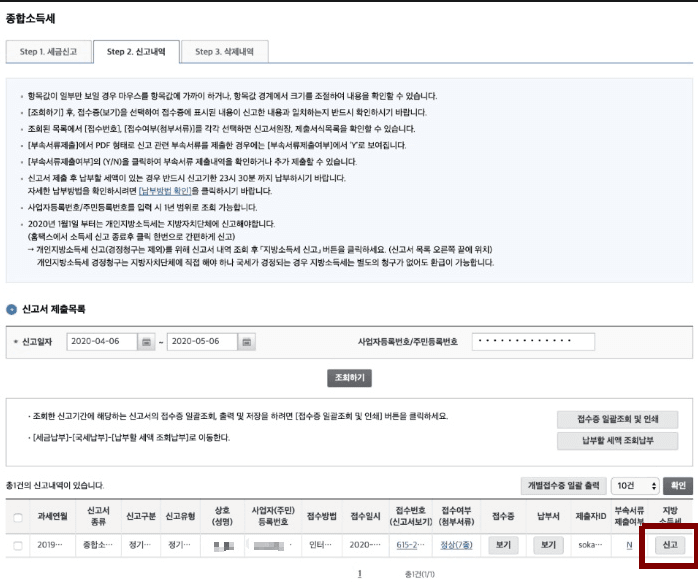Go to page 1 in pagination

coord(360,574)
